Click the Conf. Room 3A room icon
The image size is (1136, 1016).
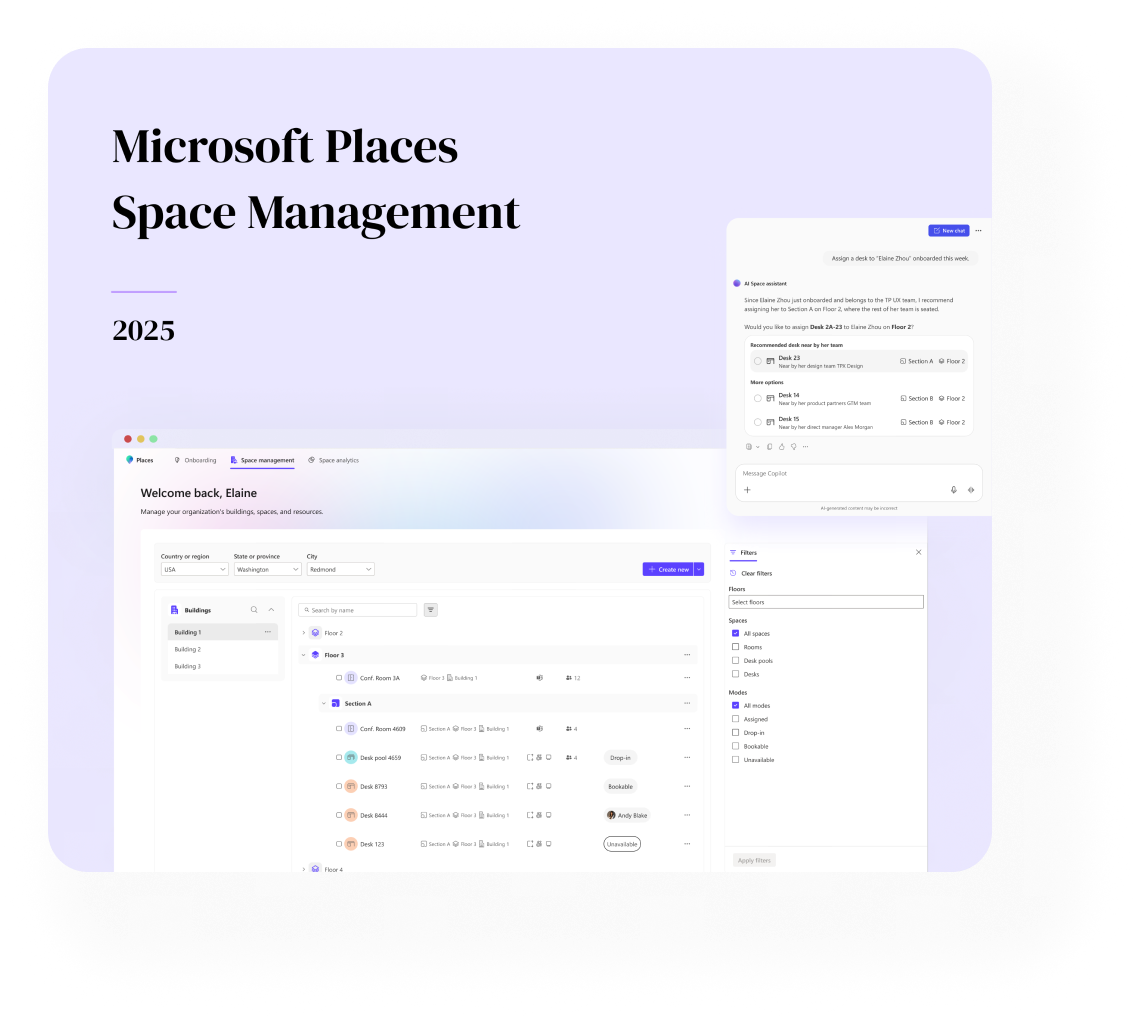click(351, 678)
